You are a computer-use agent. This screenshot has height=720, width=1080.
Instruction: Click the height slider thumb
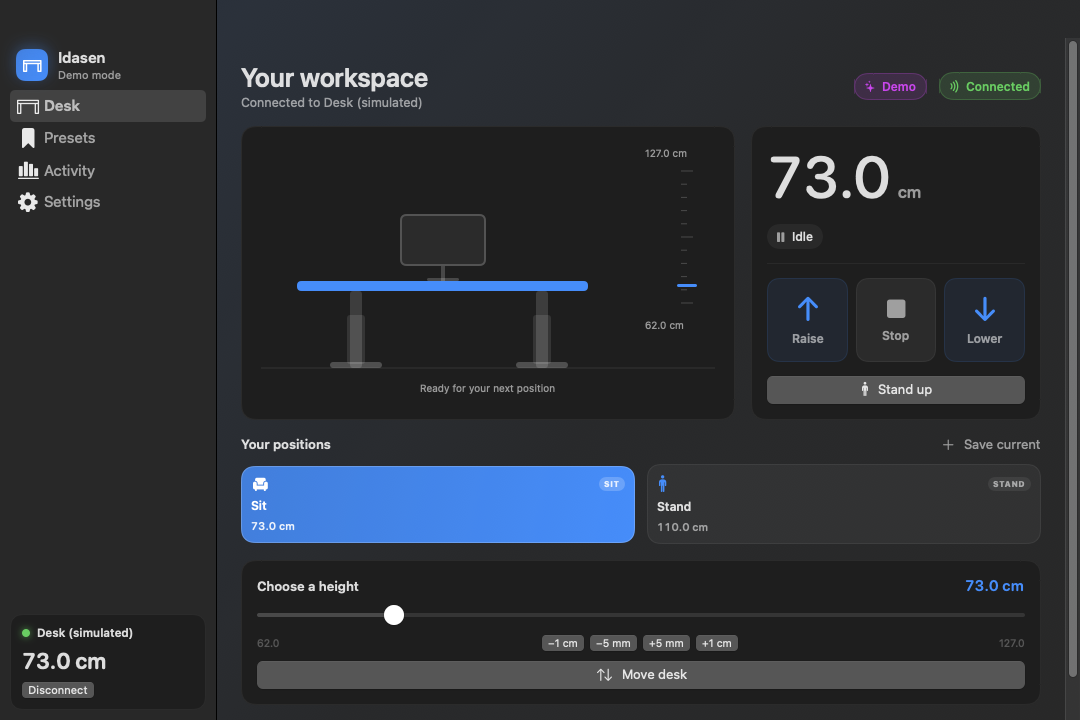tap(394, 615)
